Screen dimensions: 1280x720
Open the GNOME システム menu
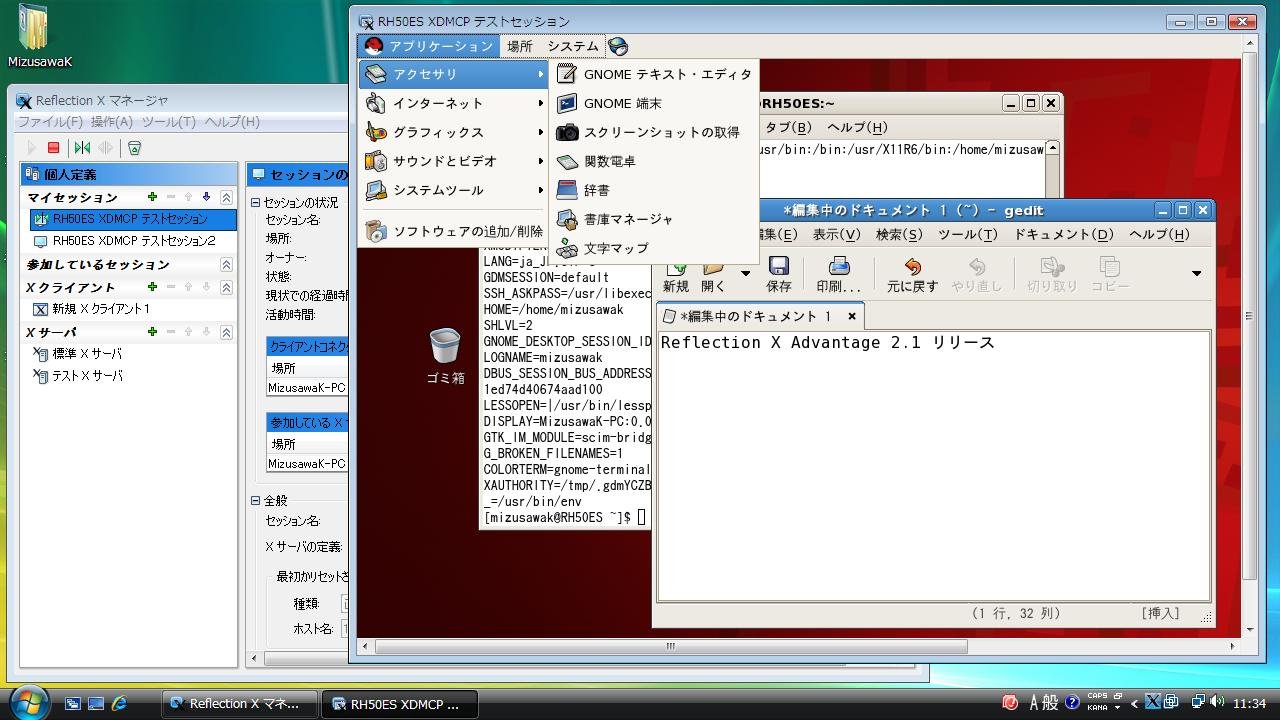[x=573, y=46]
